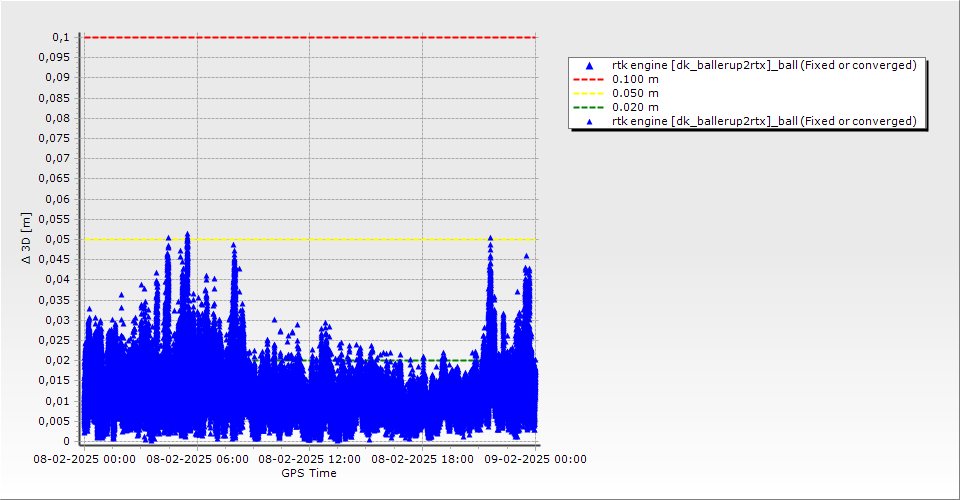Image resolution: width=960 pixels, height=500 pixels.
Task: Select the '0.020 m' legend label
Action: pyautogui.click(x=636, y=108)
